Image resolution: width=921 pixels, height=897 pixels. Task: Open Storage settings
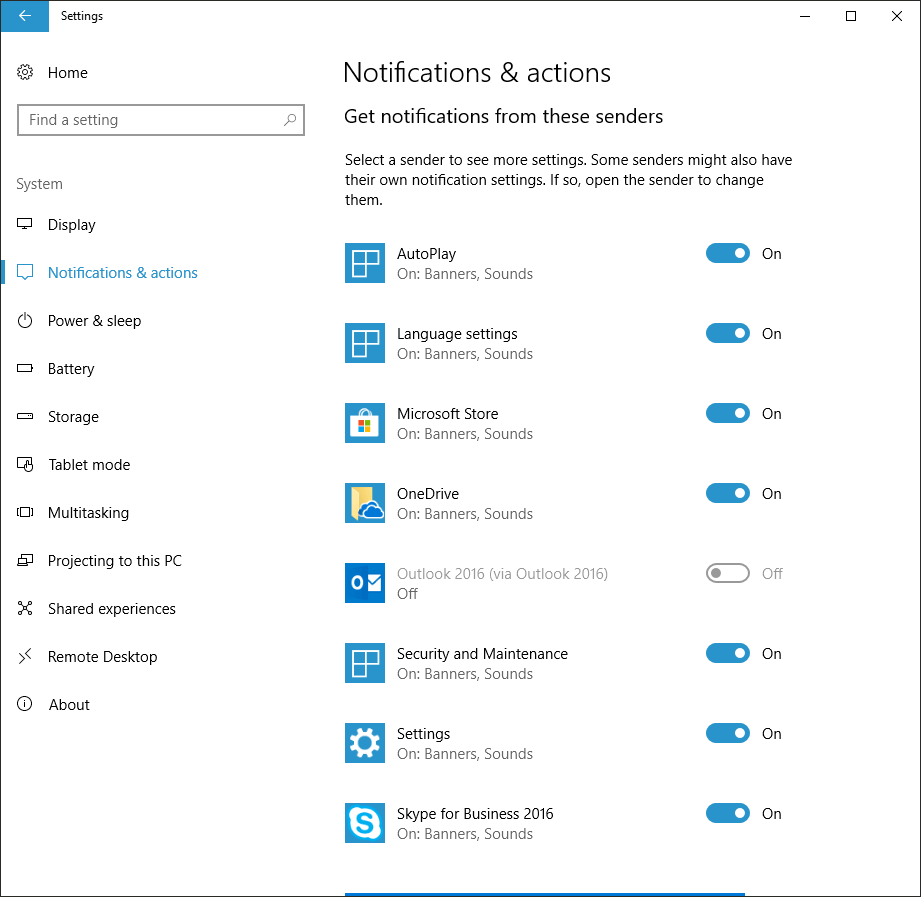click(x=73, y=416)
